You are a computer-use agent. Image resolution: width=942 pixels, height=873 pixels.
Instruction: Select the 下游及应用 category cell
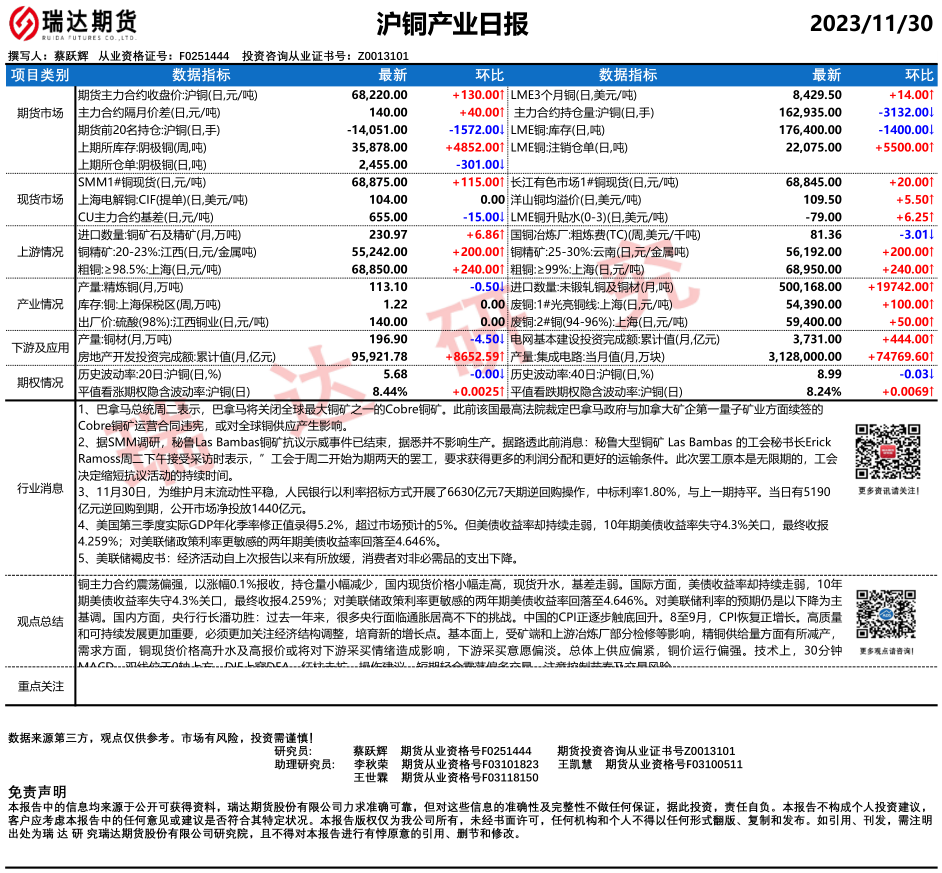[40, 348]
